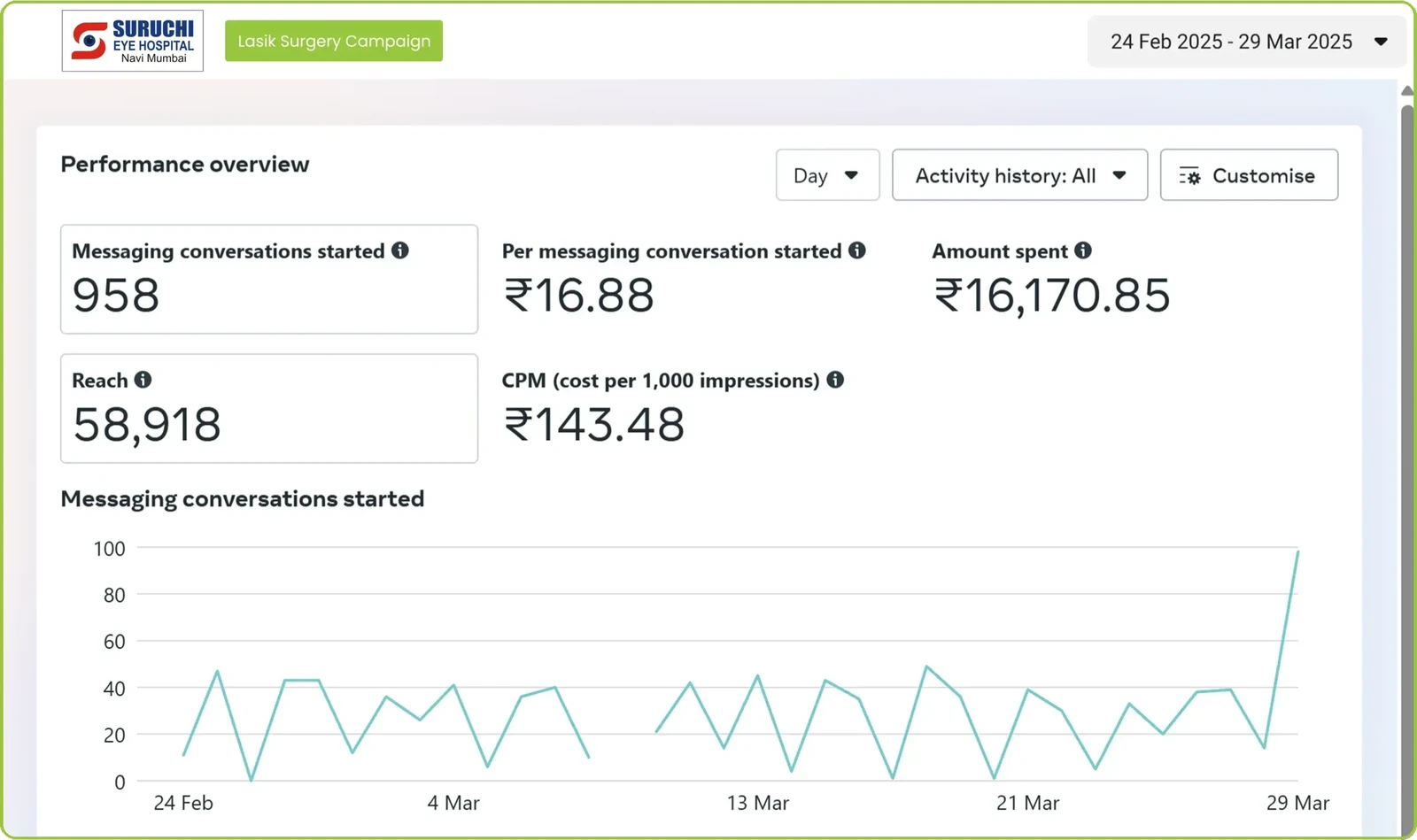Click info icon beside CPM metric
The width and height of the screenshot is (1417, 840).
(x=835, y=380)
